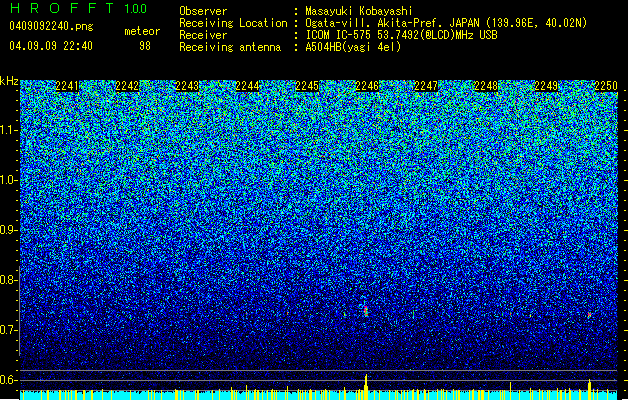
Task: Click the meteor count label
Action: [x=142, y=31]
